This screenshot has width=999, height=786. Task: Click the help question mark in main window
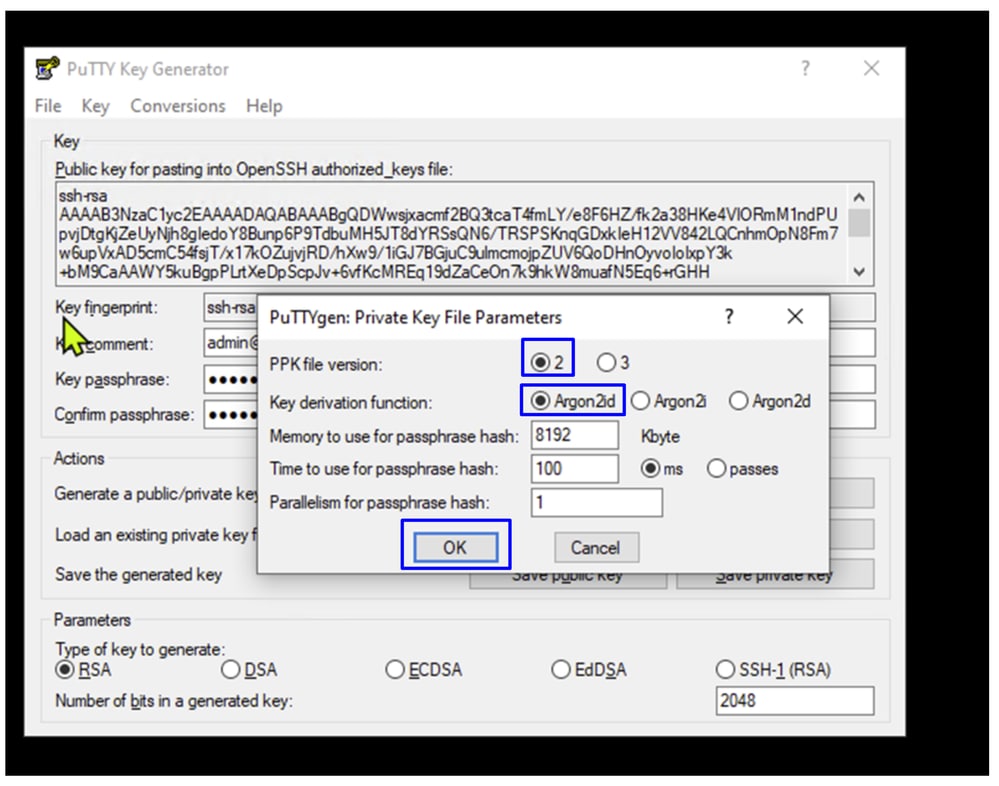pyautogui.click(x=805, y=68)
